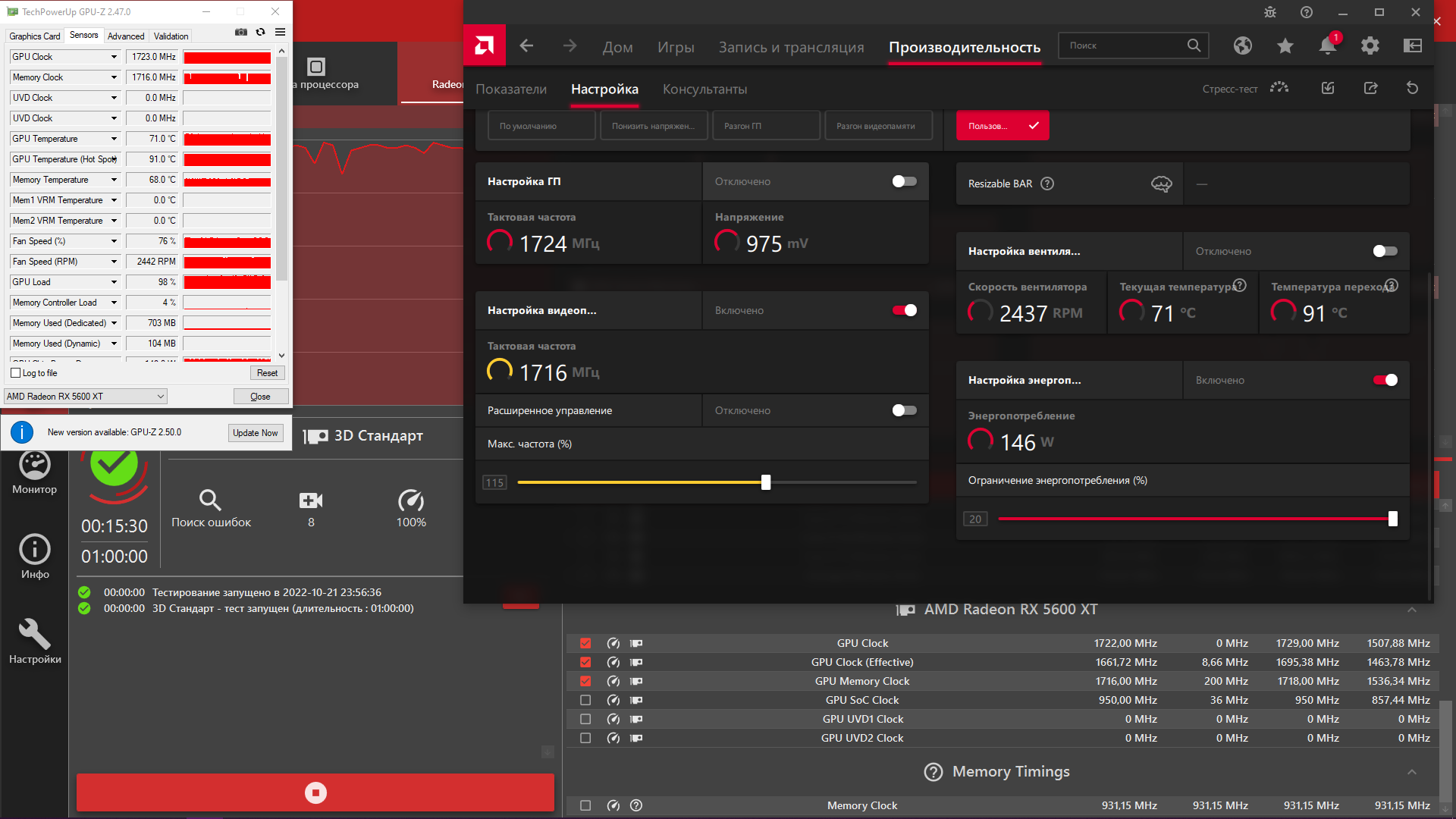Open the GPU-Z hamburger menu icon
Viewport: 1456px width, 819px height.
pos(280,32)
